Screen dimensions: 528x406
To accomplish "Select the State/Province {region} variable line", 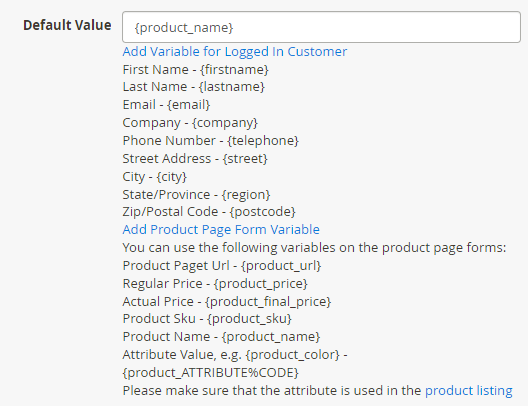I will (x=196, y=195).
